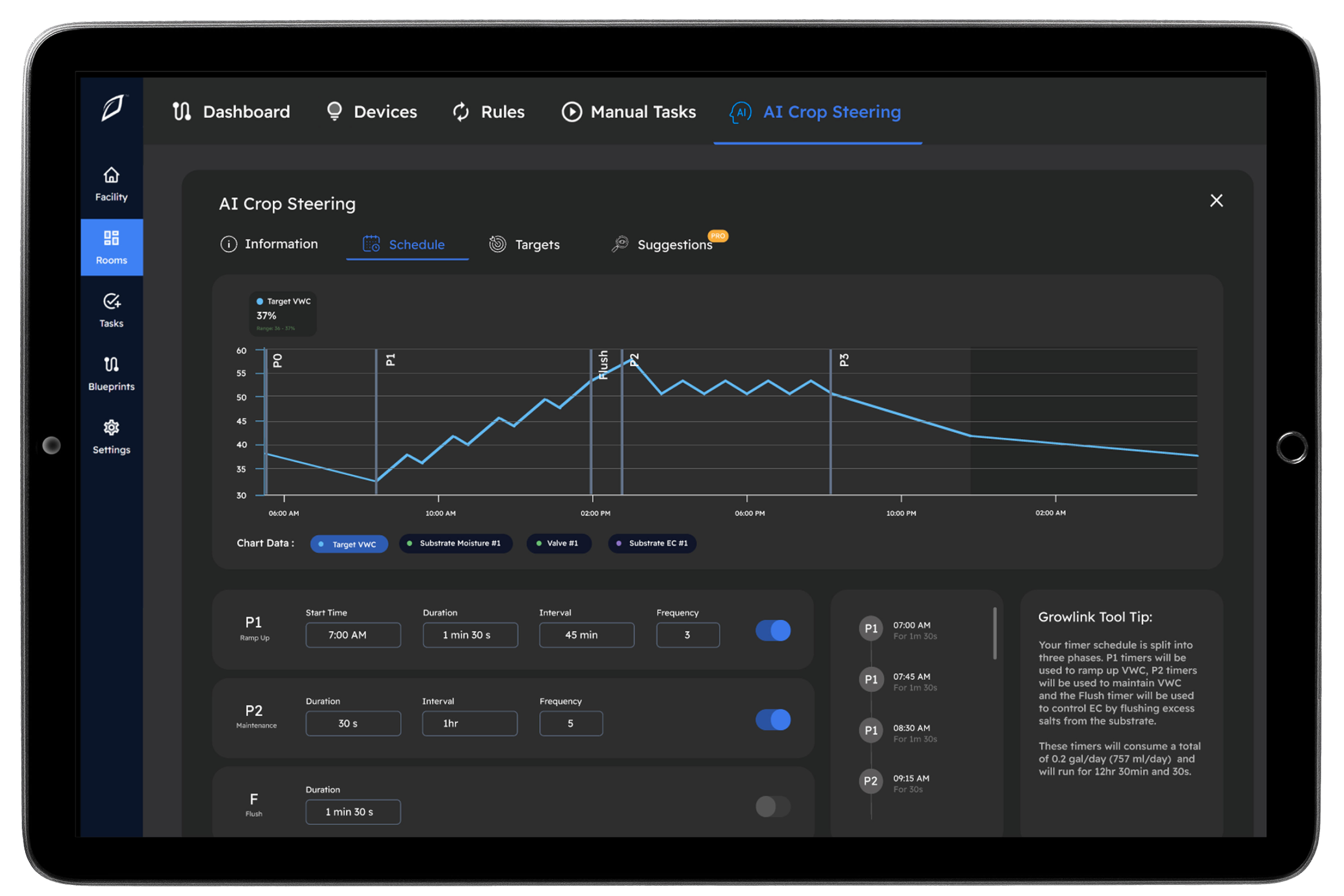This screenshot has width=1344, height=896.
Task: Toggle Valve #1 chart data chip
Action: click(x=558, y=543)
